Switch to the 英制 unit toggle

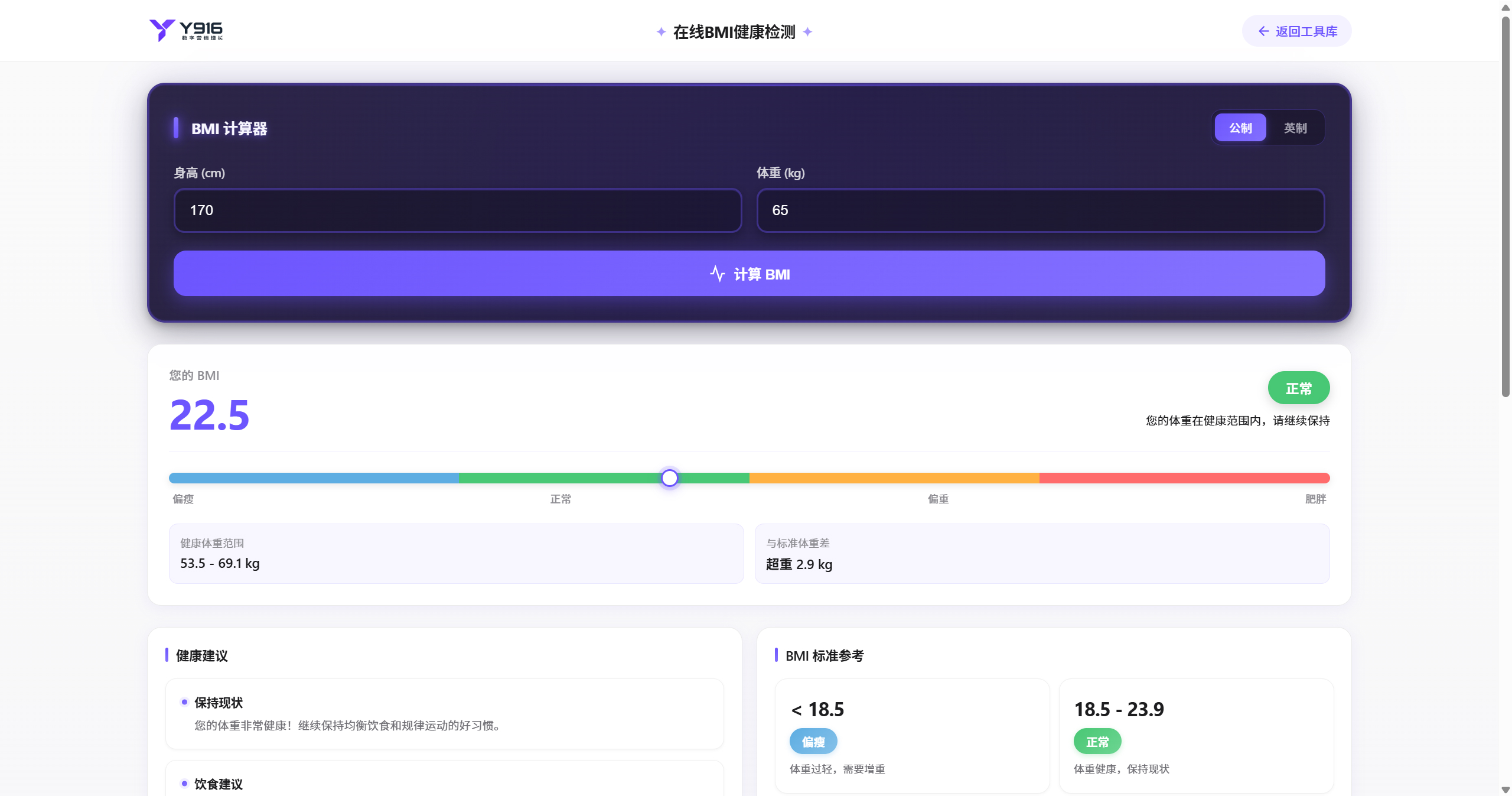click(x=1295, y=128)
